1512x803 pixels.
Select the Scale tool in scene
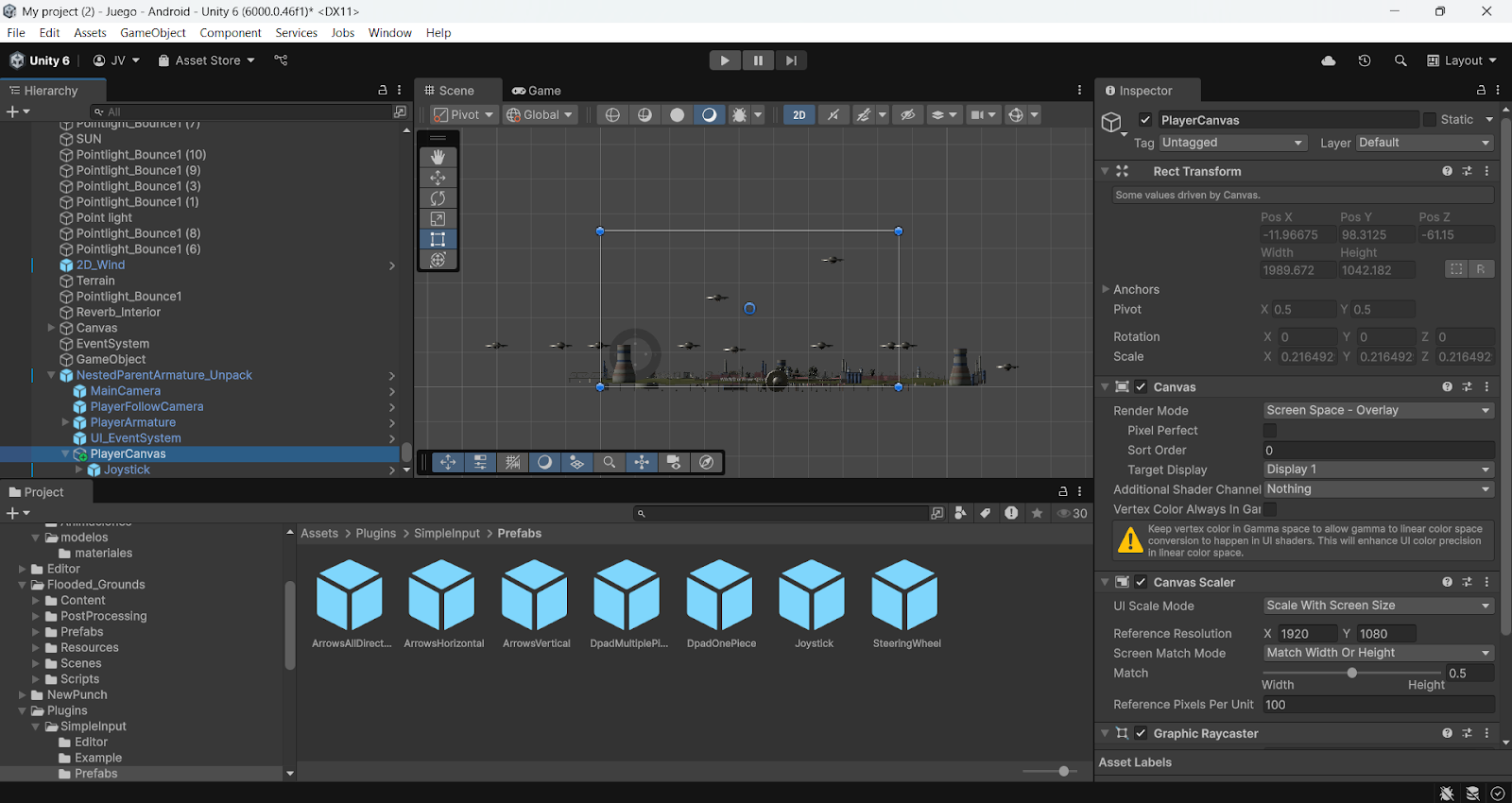(x=438, y=219)
